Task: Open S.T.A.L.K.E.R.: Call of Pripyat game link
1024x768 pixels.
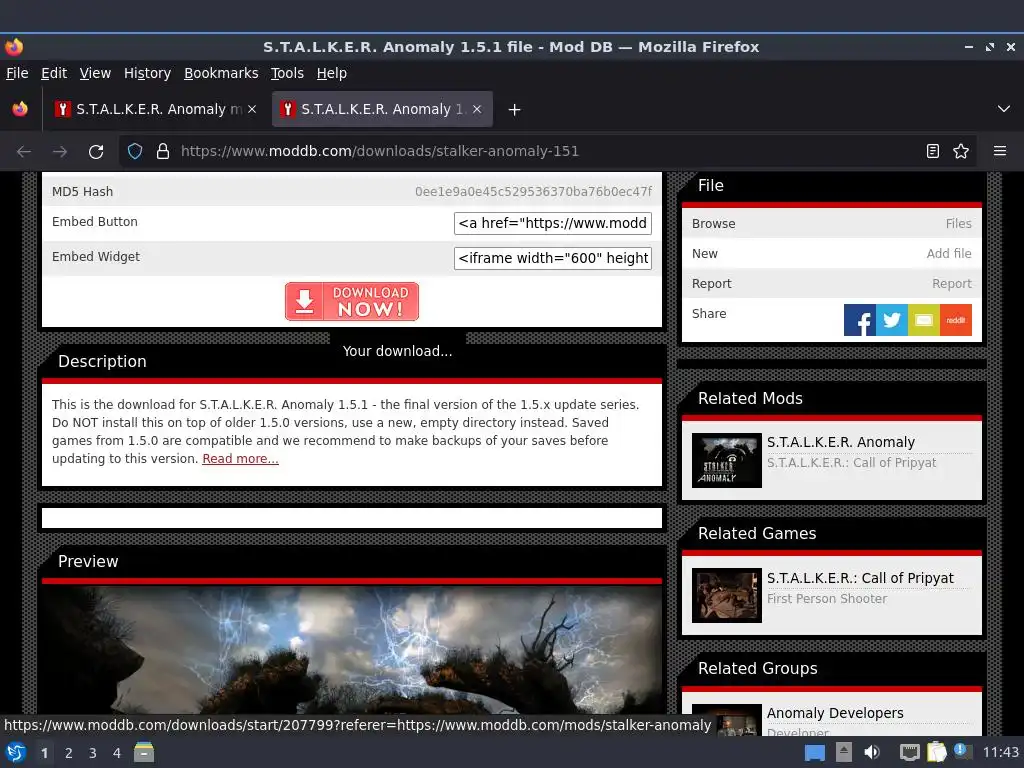Action: coord(860,578)
